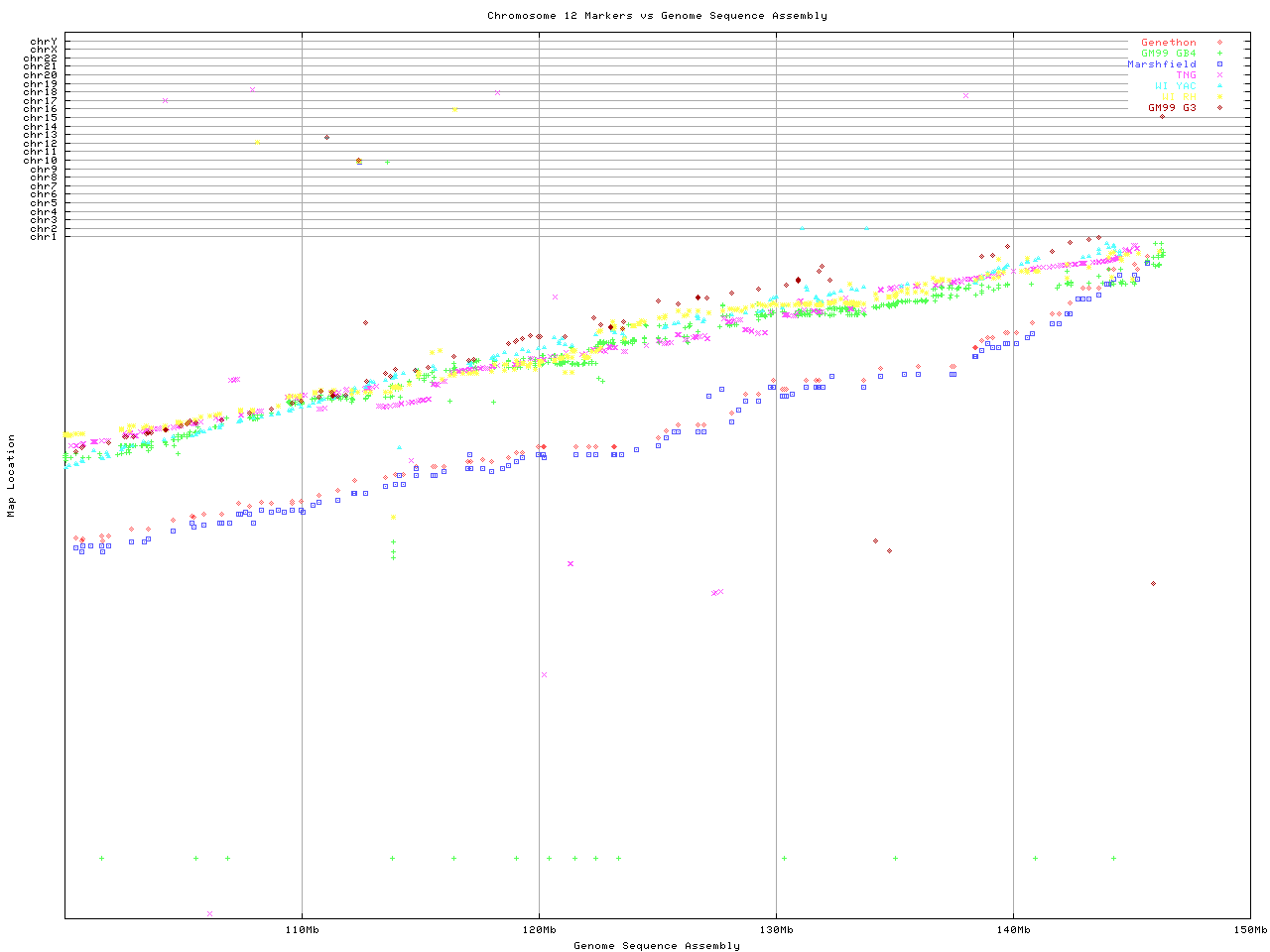Select the Genethon legend label

1168,43
